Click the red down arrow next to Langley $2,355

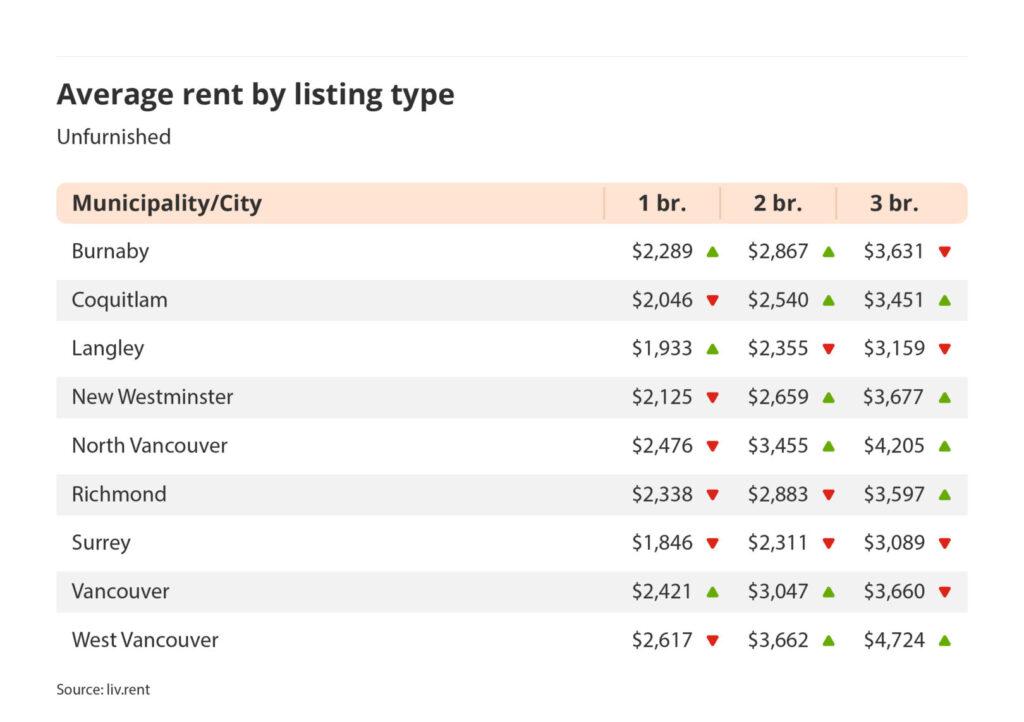(x=828, y=349)
